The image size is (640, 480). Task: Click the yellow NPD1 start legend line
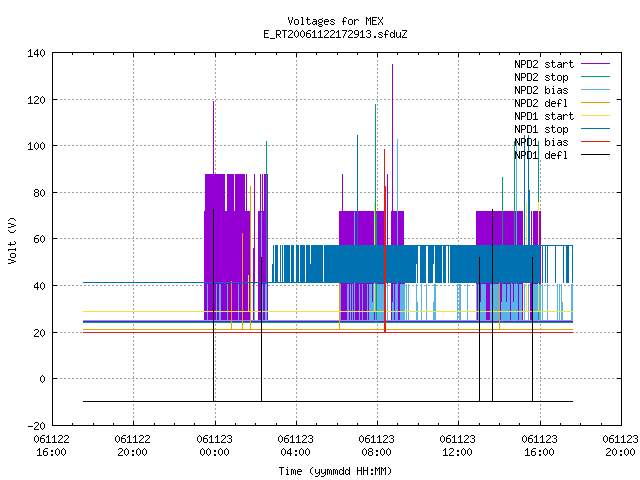click(x=595, y=116)
